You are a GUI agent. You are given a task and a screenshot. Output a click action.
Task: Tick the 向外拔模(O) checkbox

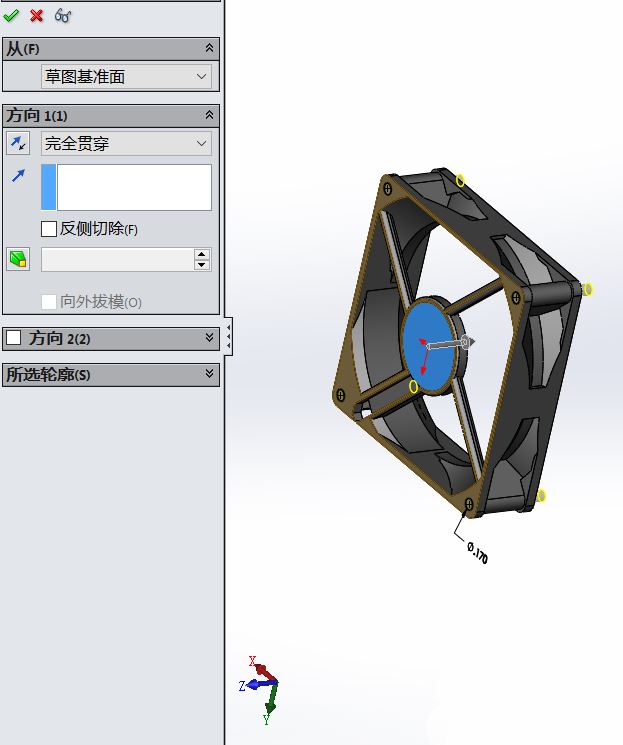pyautogui.click(x=49, y=302)
